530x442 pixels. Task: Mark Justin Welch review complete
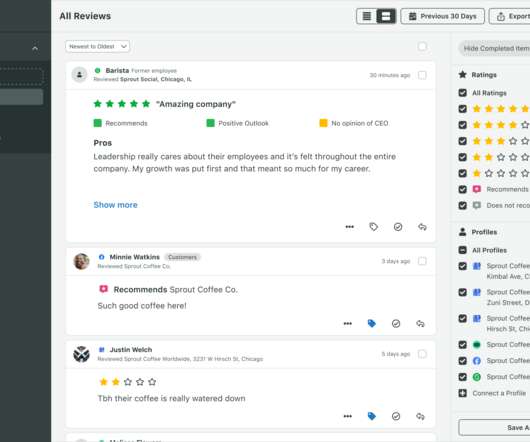click(396, 416)
